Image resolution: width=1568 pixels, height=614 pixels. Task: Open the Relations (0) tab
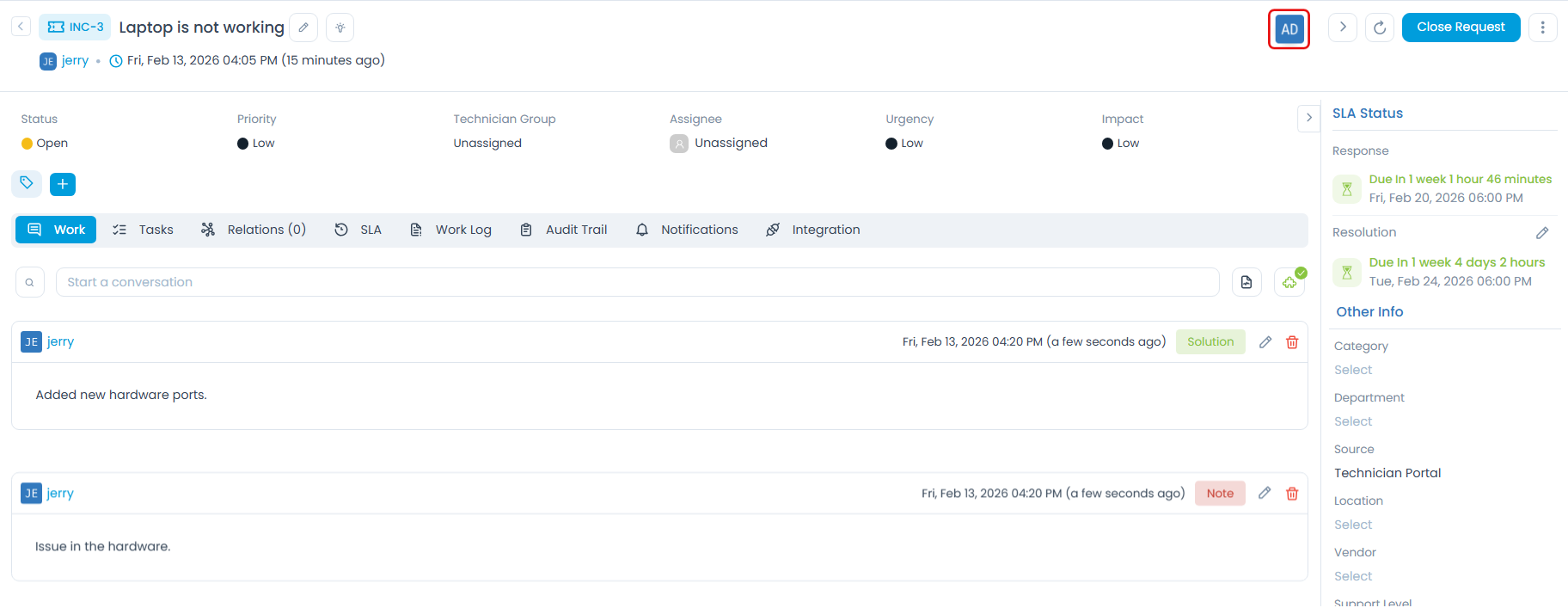tap(254, 230)
